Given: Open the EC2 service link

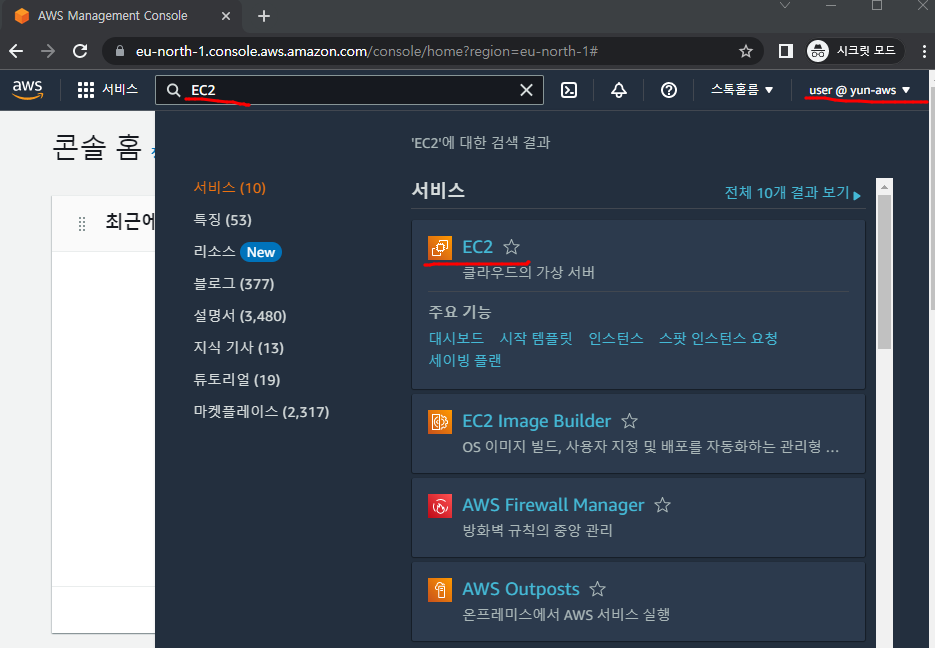Looking at the screenshot, I should click(478, 247).
